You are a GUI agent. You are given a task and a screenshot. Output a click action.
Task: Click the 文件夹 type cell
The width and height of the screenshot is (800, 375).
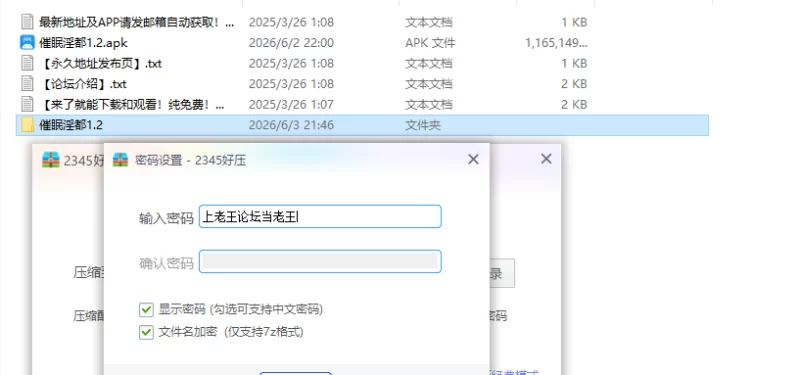click(x=423, y=125)
